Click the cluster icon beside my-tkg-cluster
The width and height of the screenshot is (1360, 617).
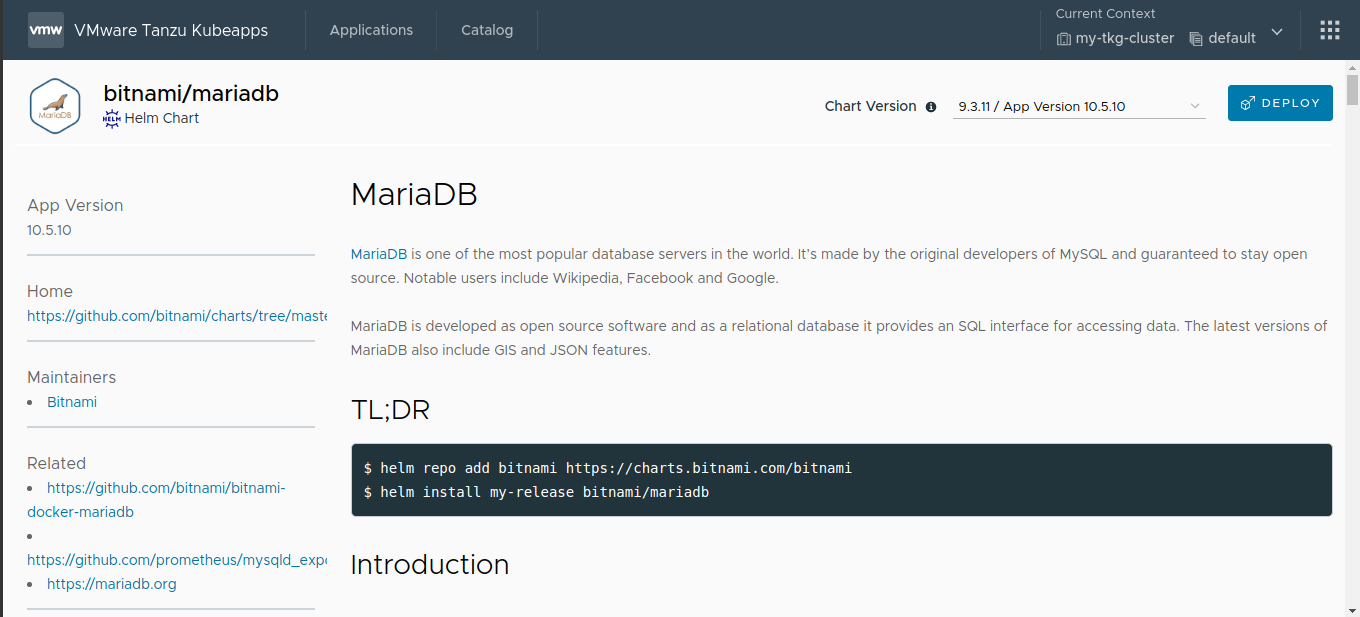click(x=1063, y=38)
